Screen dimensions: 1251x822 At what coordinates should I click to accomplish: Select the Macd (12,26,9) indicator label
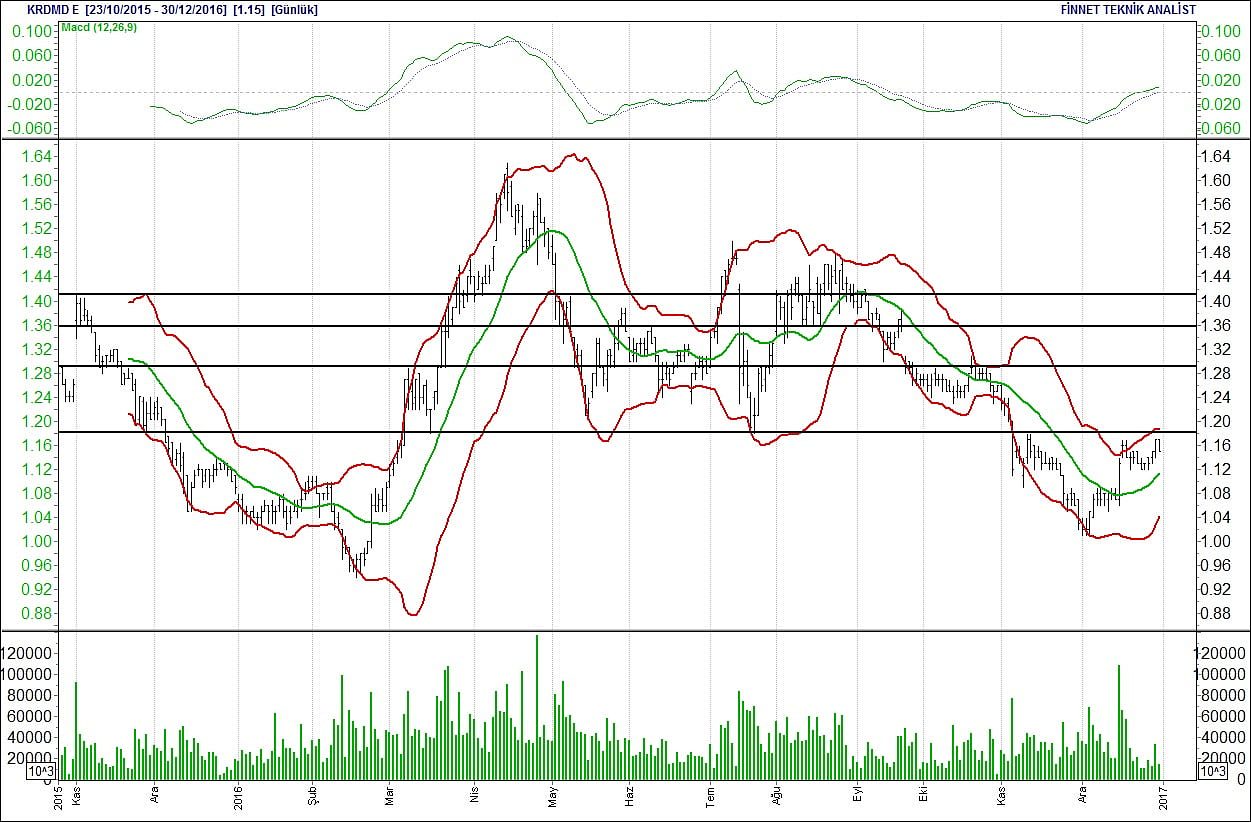click(x=98, y=25)
